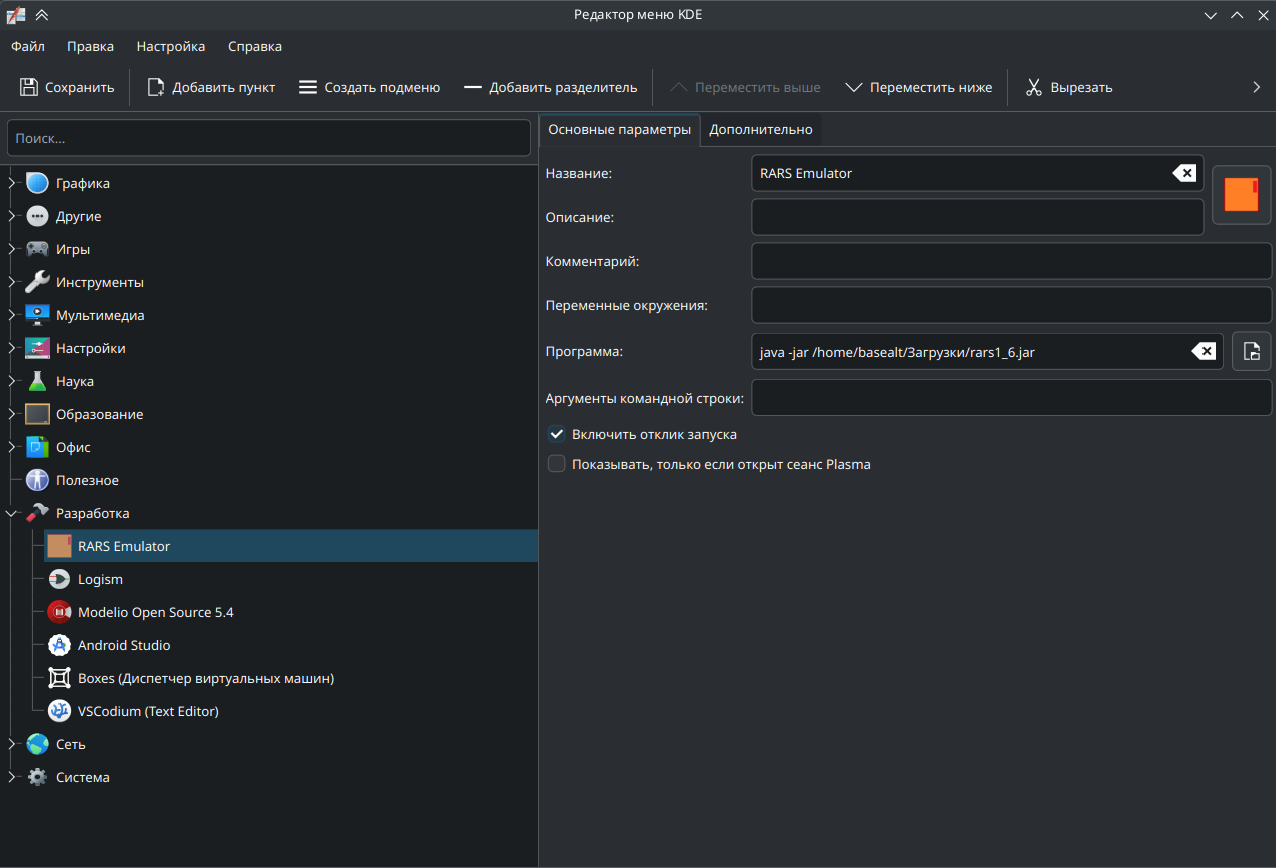Screen dimensions: 1276x868
Task: Expand the Офис category arrow
Action: 12,447
